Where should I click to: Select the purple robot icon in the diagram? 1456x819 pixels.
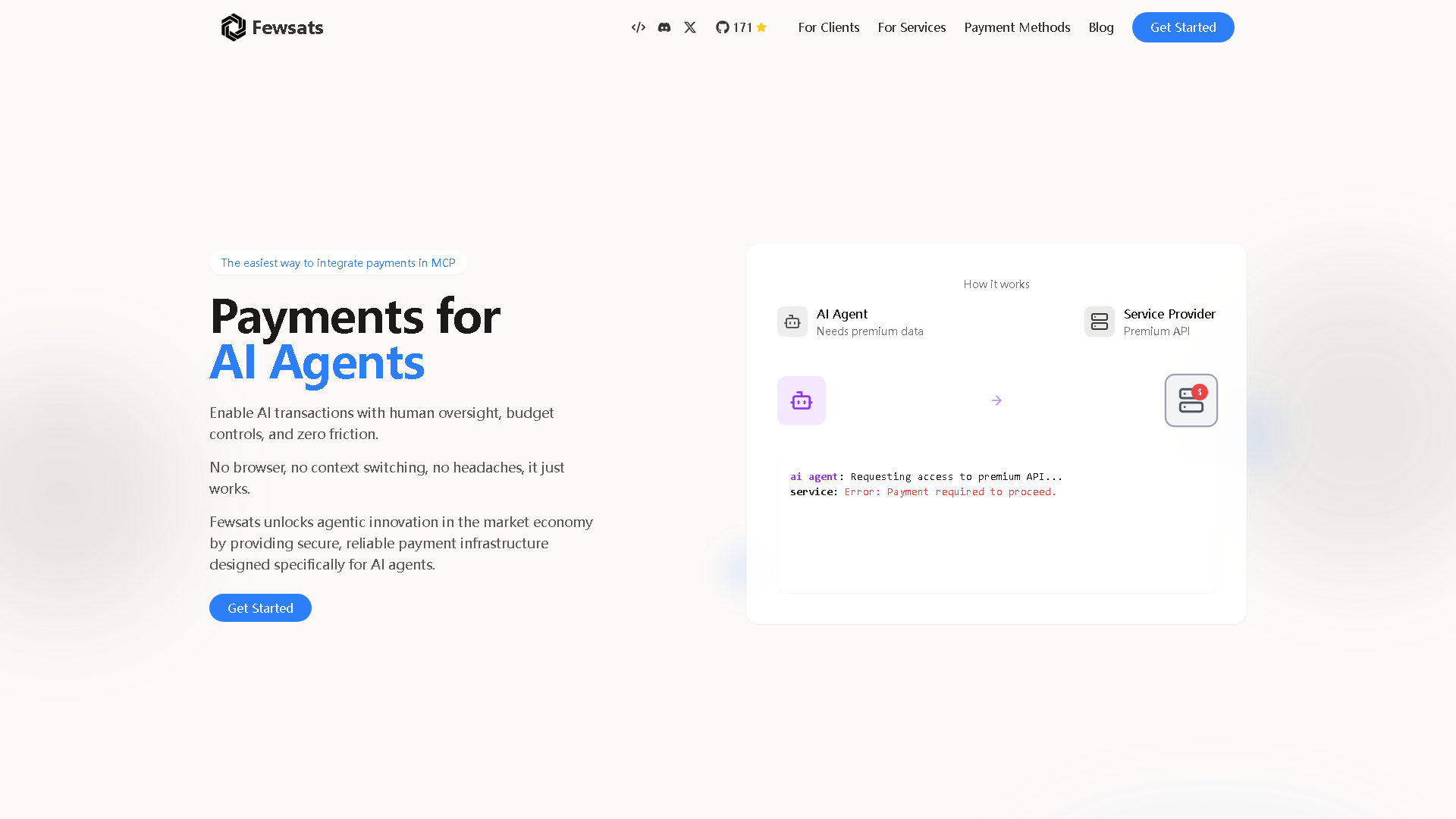pos(801,400)
